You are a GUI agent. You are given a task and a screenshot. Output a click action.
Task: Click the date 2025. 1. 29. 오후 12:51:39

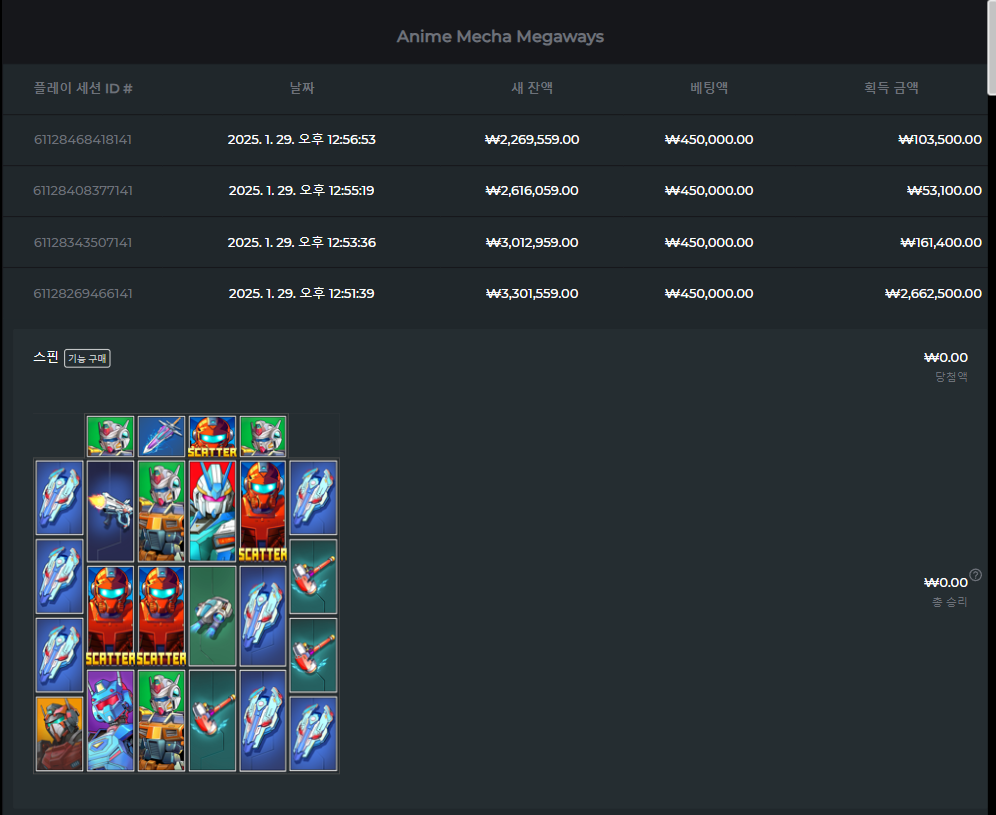[302, 293]
